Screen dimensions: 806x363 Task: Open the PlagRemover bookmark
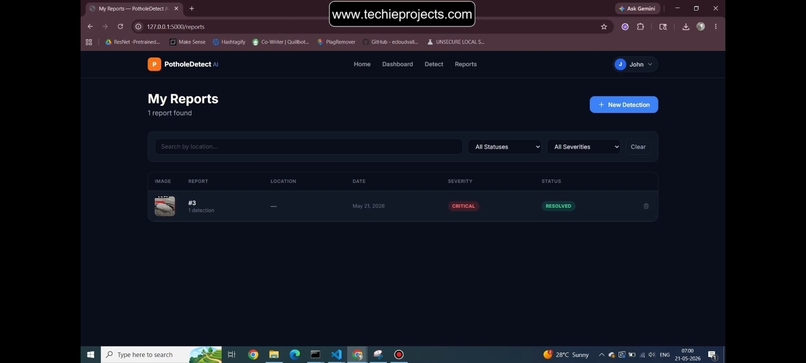pyautogui.click(x=336, y=42)
